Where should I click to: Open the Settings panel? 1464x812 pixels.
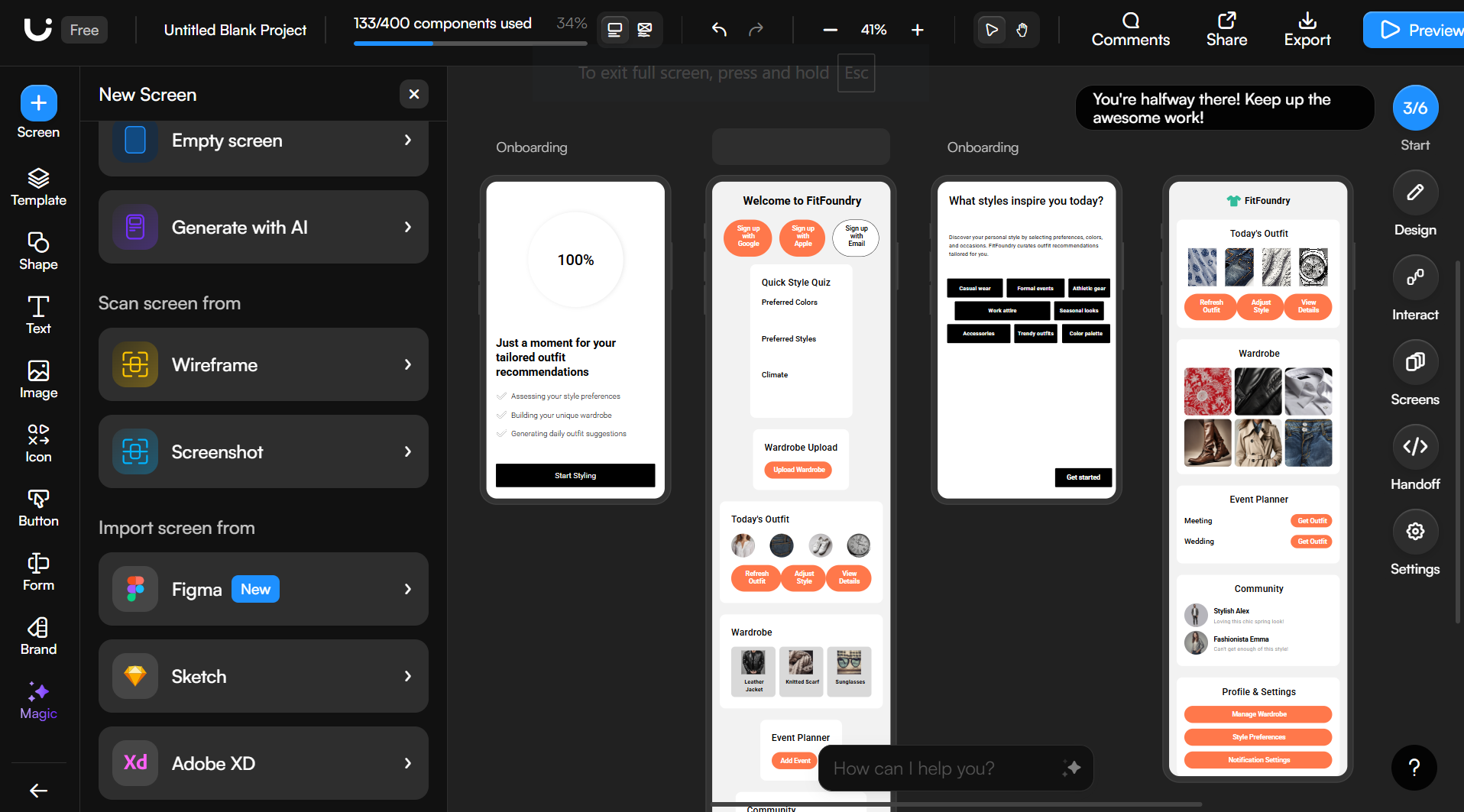coord(1415,543)
